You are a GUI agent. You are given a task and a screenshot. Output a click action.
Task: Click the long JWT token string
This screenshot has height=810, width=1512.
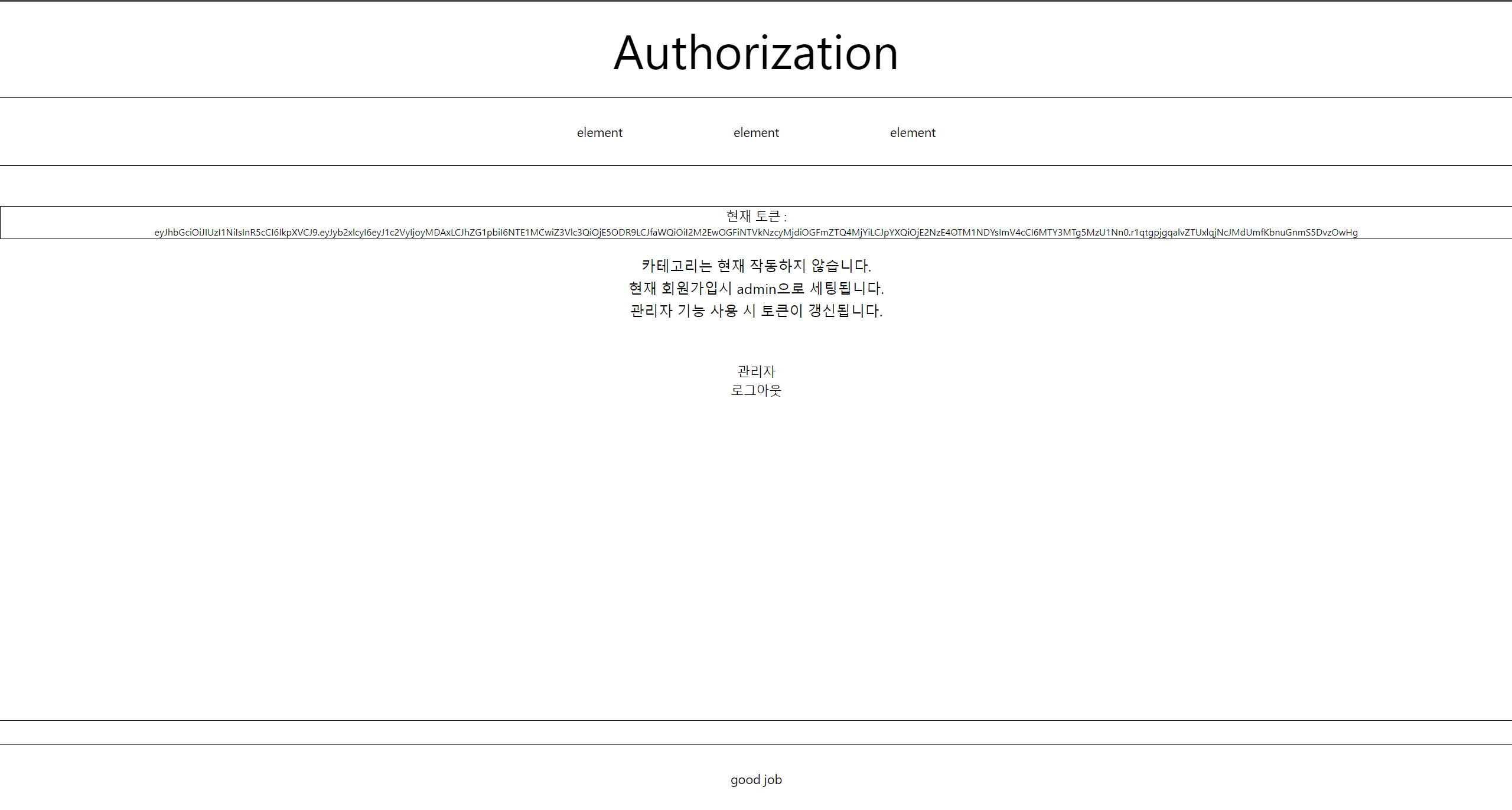click(x=756, y=232)
